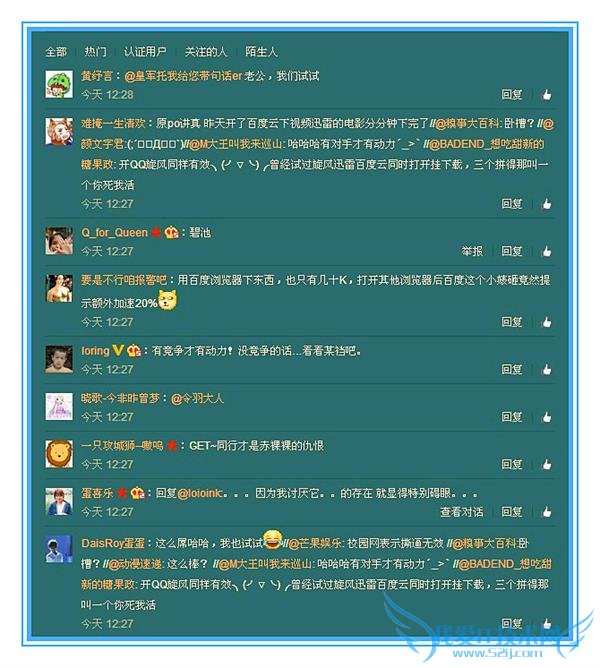The image size is (600, 668).
Task: Show comments from 陌生人 tab
Action: [261, 52]
